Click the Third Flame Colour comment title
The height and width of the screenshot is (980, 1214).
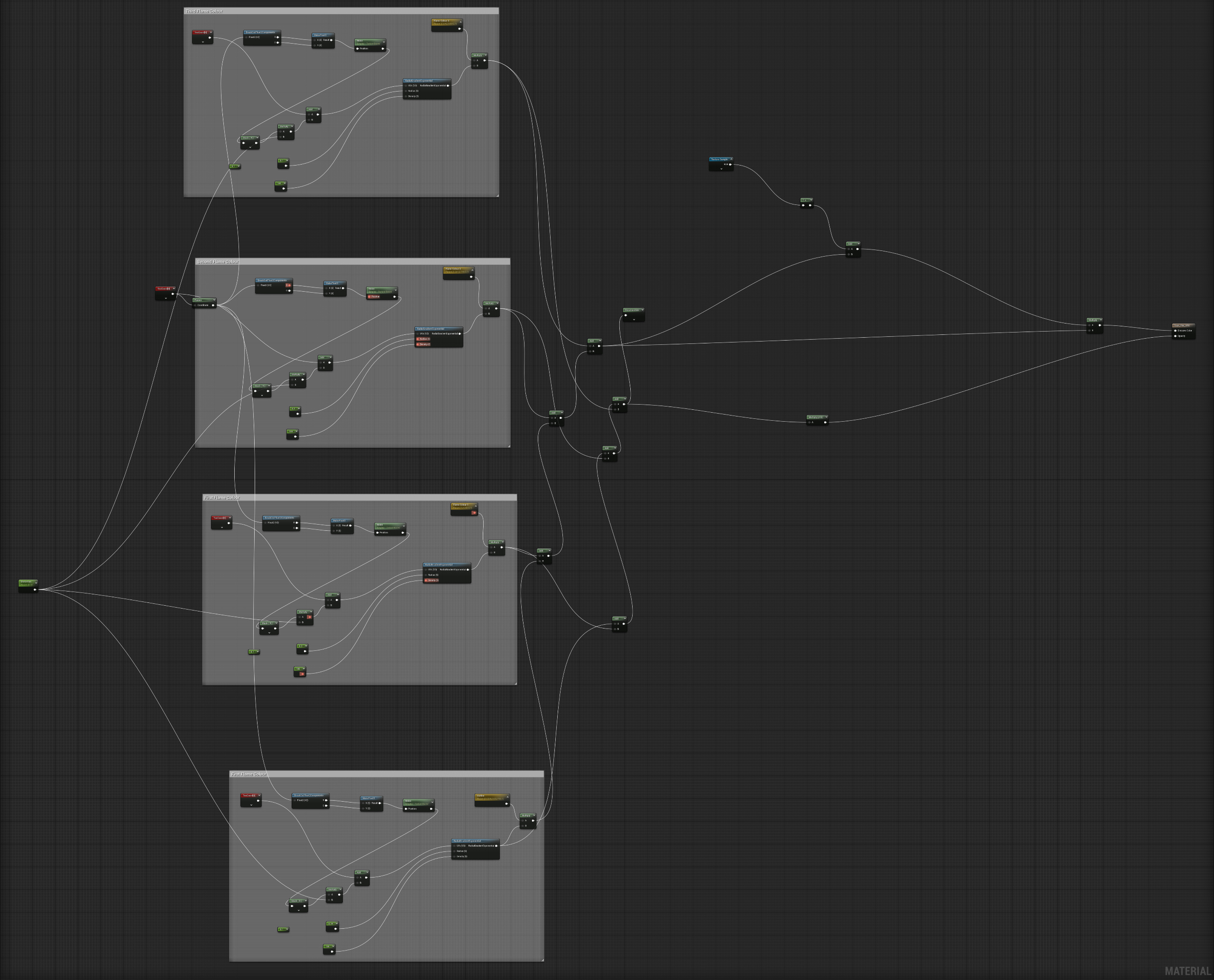(x=204, y=11)
